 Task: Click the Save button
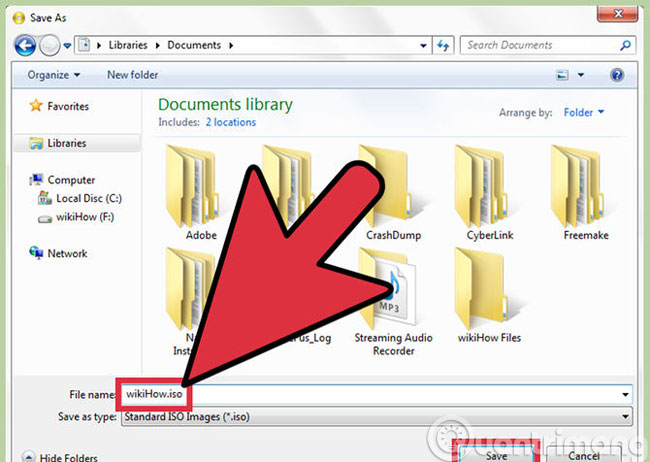tap(496, 455)
